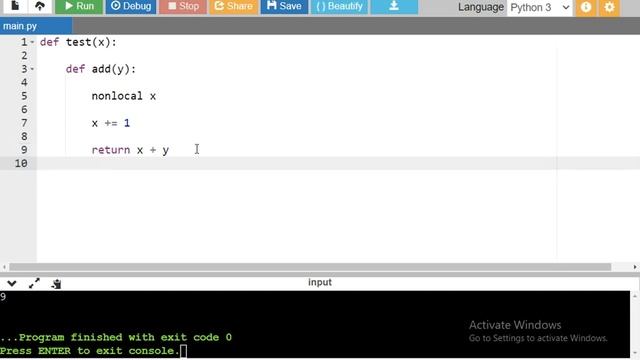Click the 'return x + y' statement
Screen dimensions: 640x360
[x=130, y=150]
